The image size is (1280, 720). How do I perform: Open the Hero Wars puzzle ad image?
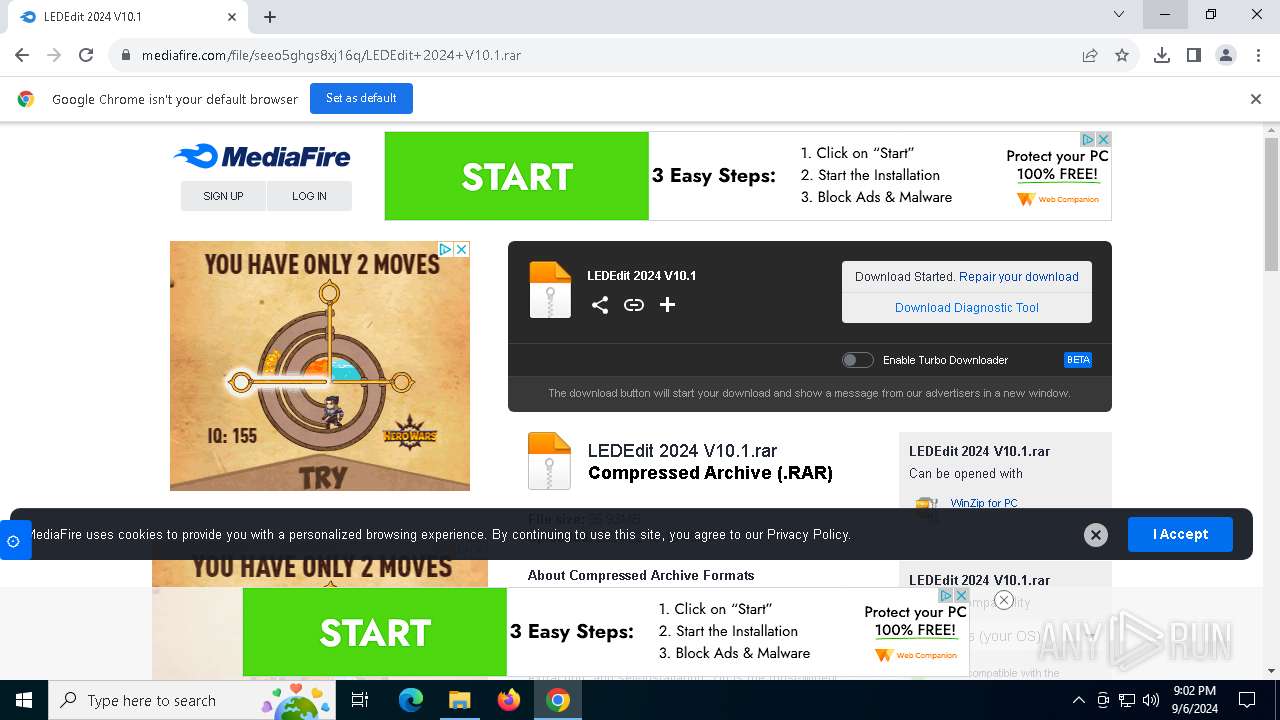tap(320, 366)
